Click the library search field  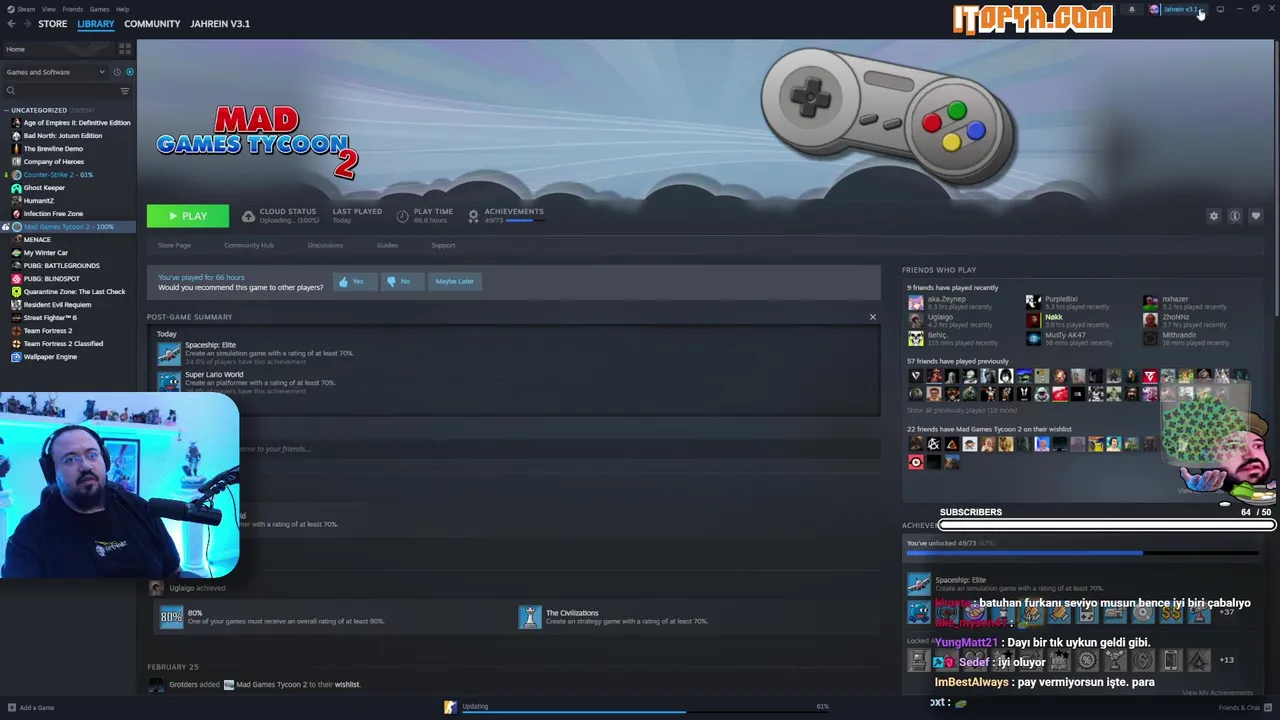[x=62, y=91]
